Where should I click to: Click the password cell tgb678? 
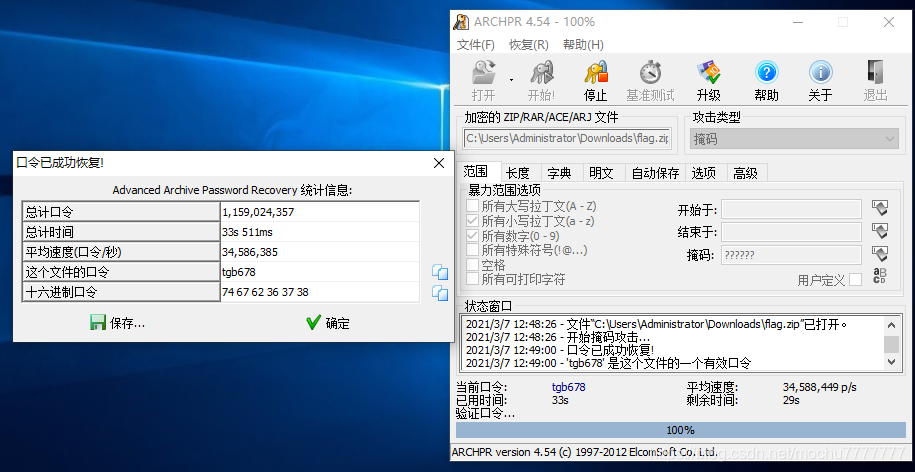320,272
